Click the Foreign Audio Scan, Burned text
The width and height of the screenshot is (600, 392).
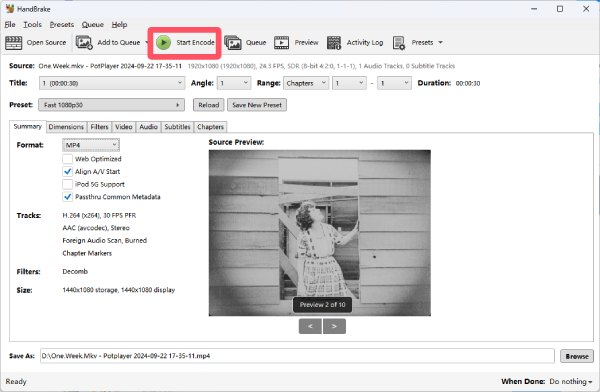click(x=104, y=240)
